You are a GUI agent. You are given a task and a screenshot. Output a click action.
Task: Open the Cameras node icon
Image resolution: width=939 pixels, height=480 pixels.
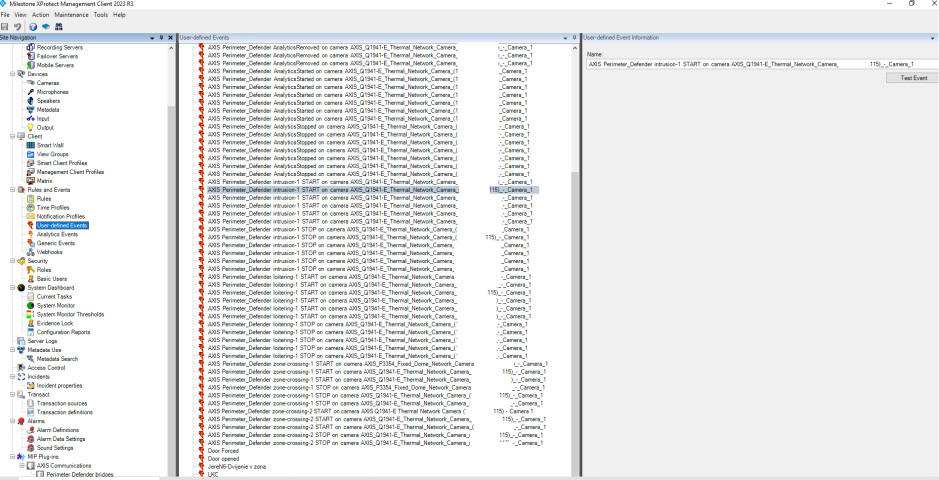click(x=29, y=82)
